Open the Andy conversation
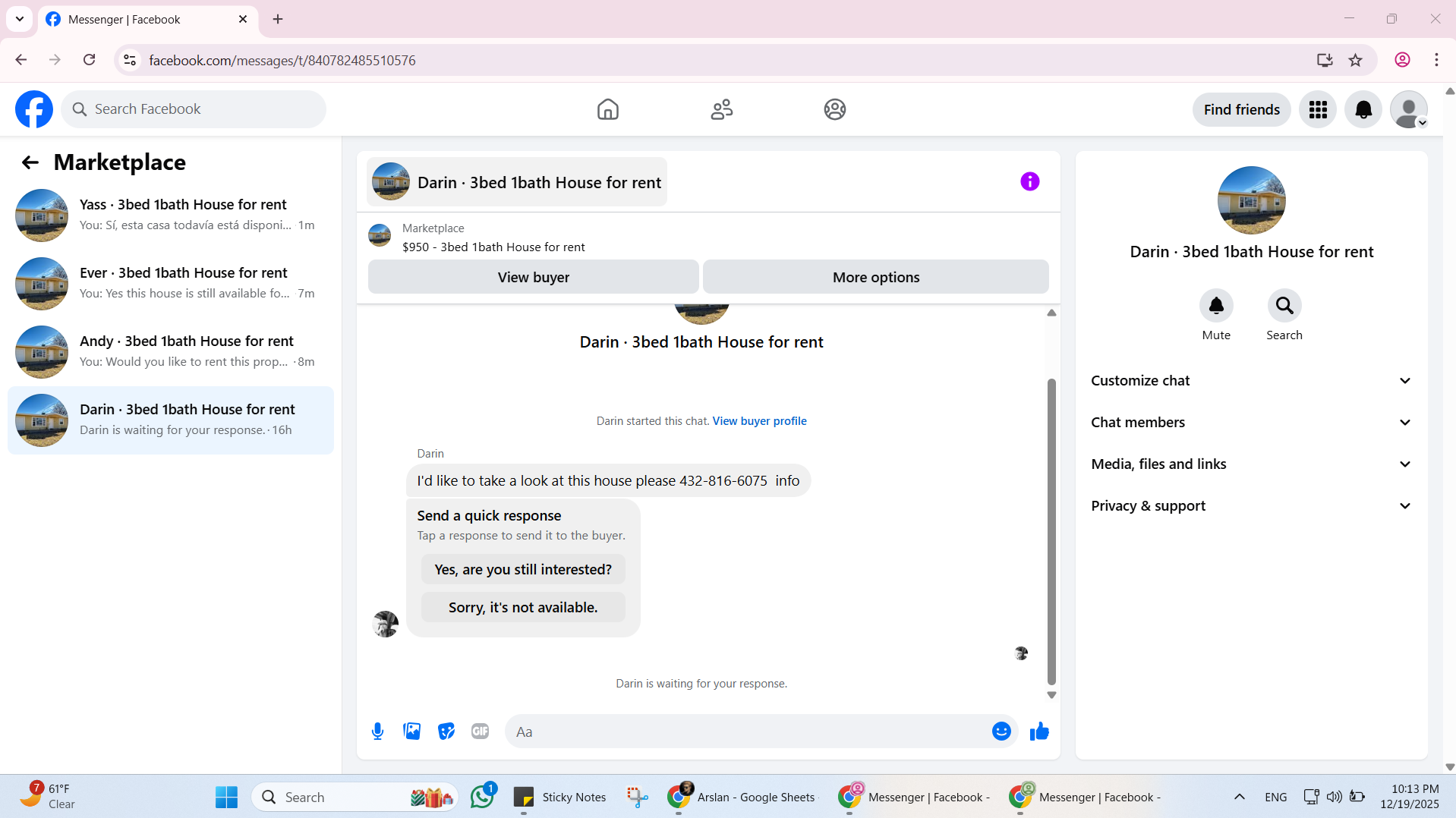1456x818 pixels. pyautogui.click(x=171, y=352)
